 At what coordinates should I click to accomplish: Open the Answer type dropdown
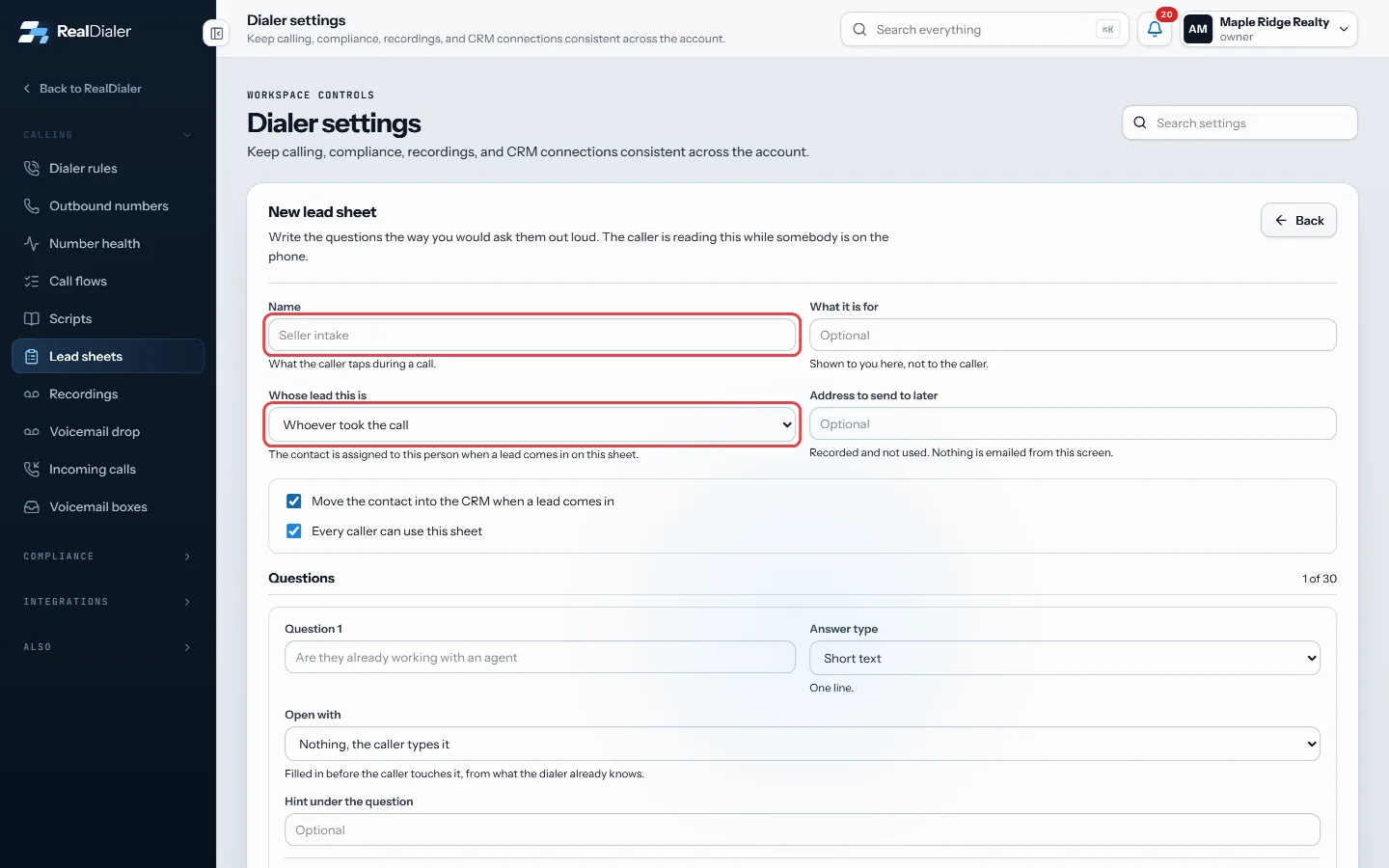pos(1065,658)
